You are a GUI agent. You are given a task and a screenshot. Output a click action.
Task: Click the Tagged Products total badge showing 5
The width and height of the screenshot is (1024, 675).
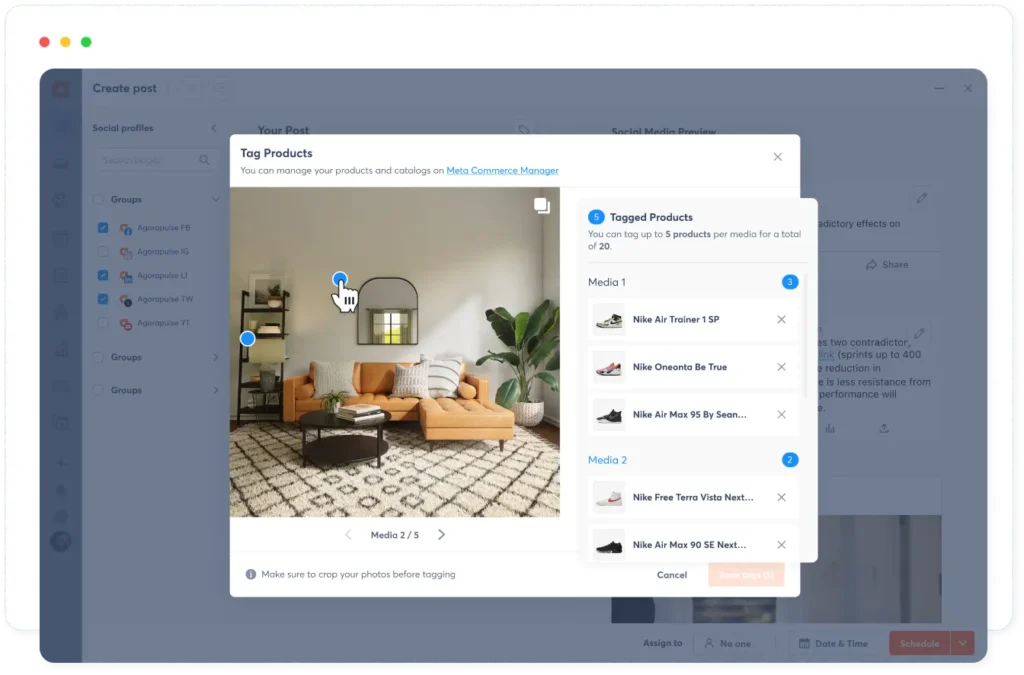596,217
